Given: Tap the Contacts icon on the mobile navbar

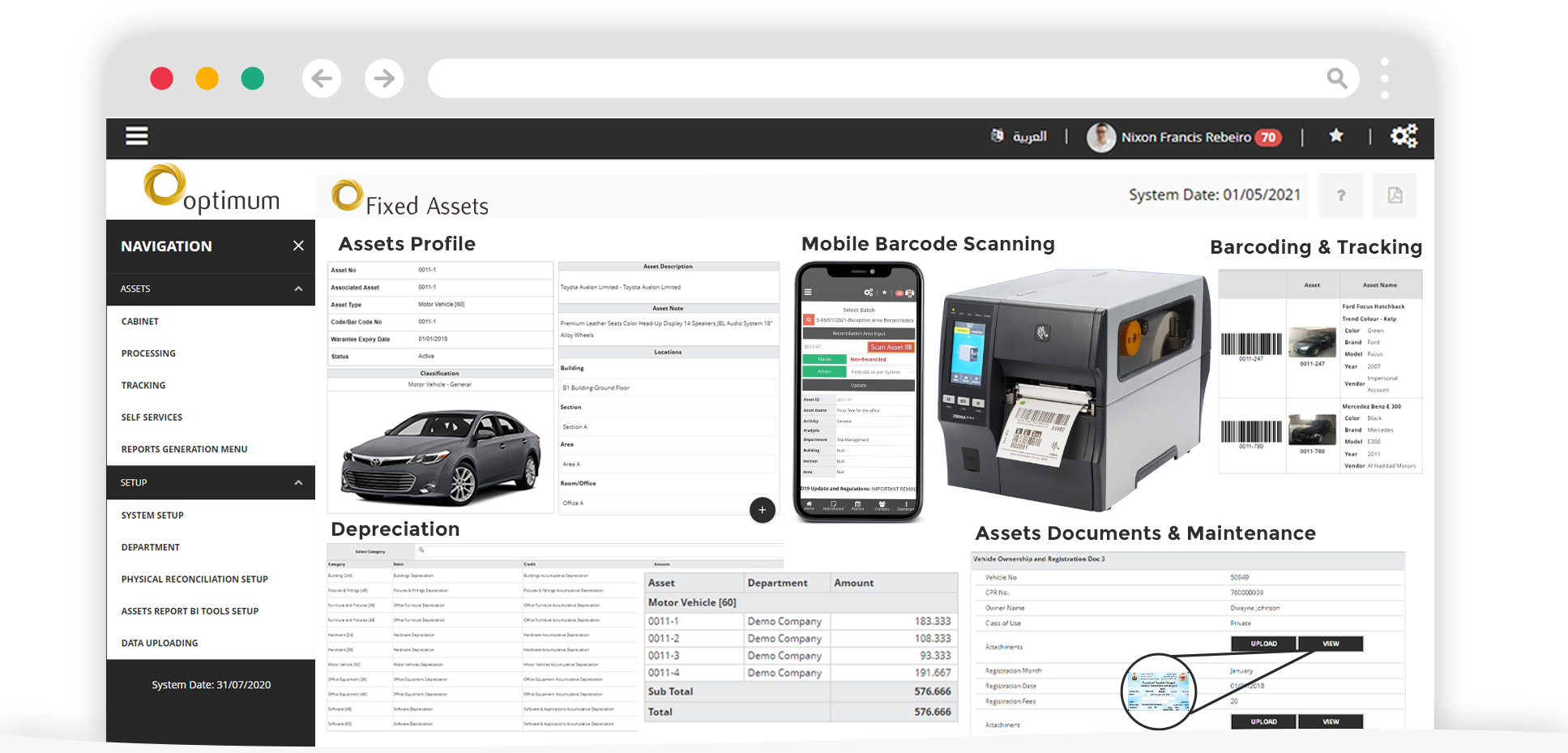Looking at the screenshot, I should [882, 504].
